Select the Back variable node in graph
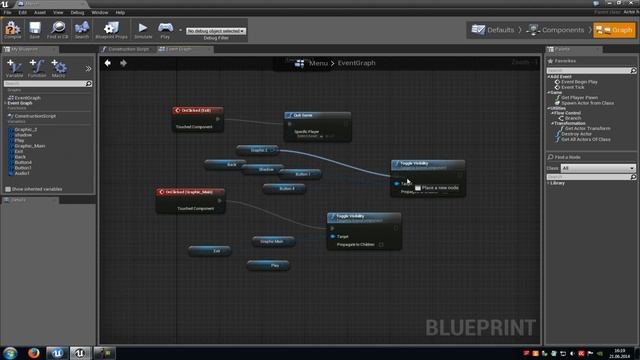Image resolution: width=640 pixels, height=360 pixels. tap(225, 164)
